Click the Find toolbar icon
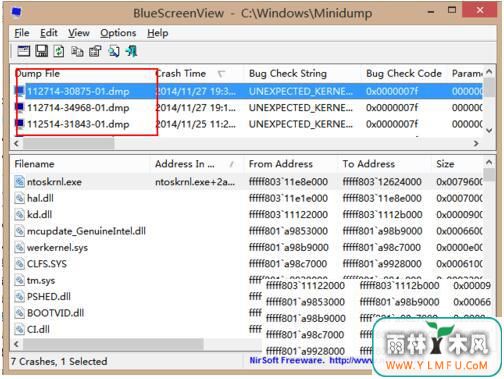The height and width of the screenshot is (379, 504). 114,51
